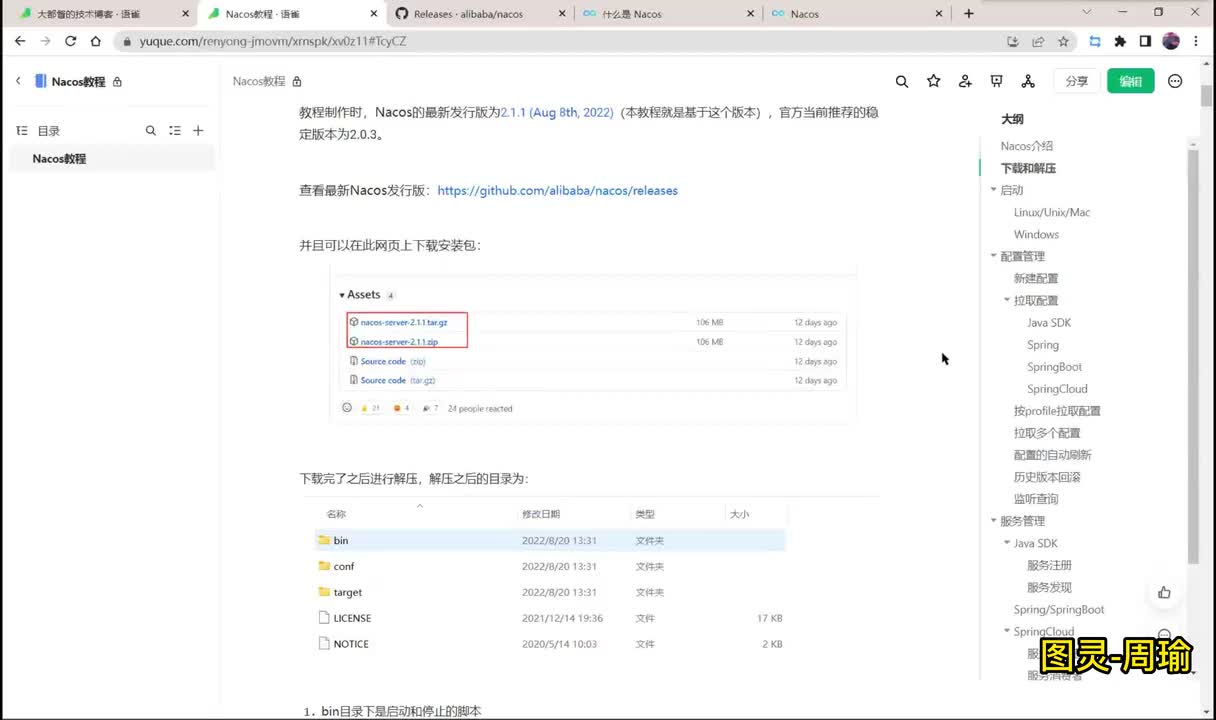1216x720 pixels.
Task: Toggle the browser side panel icon
Action: (1145, 41)
